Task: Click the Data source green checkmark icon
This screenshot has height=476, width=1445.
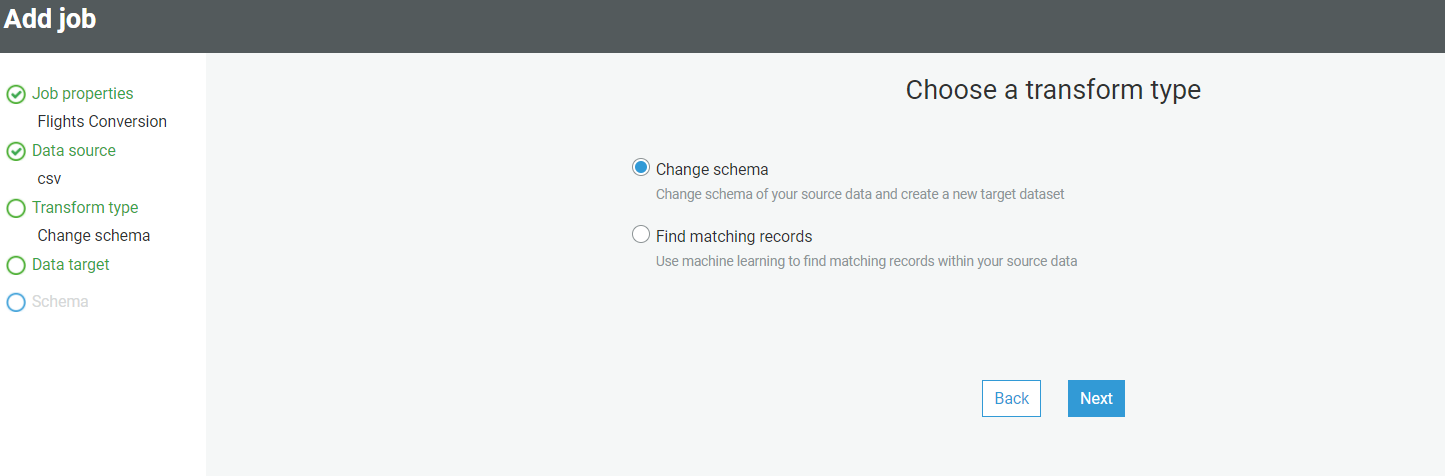Action: click(16, 151)
